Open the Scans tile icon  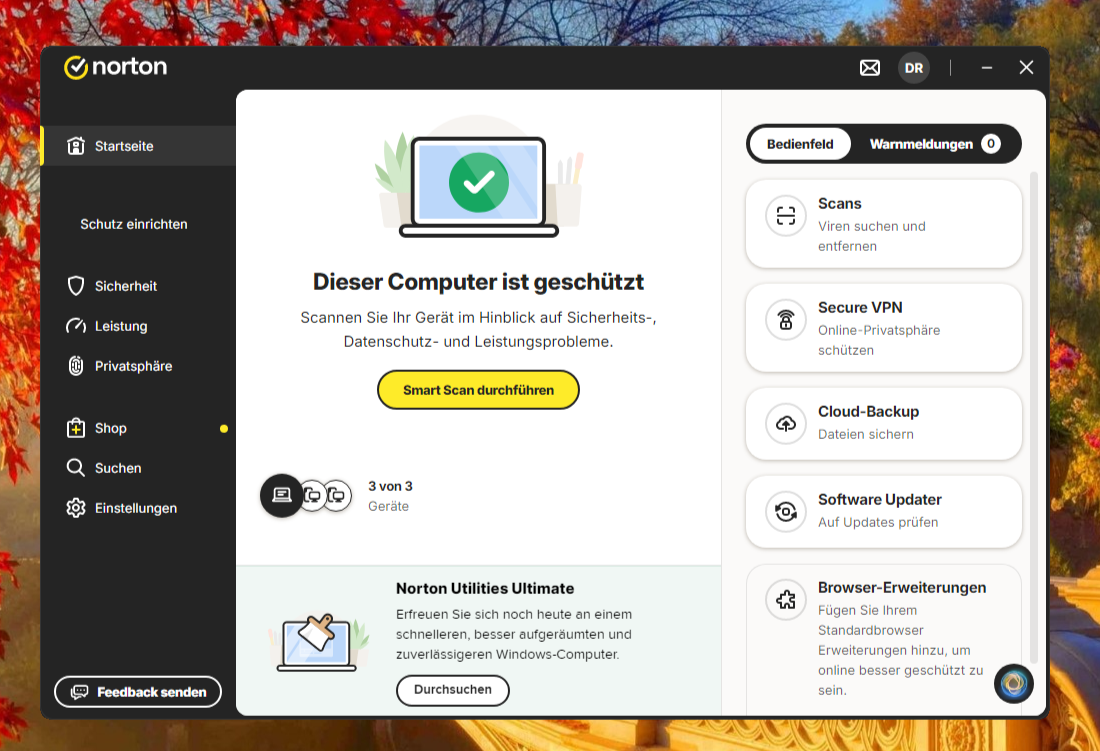(x=786, y=216)
